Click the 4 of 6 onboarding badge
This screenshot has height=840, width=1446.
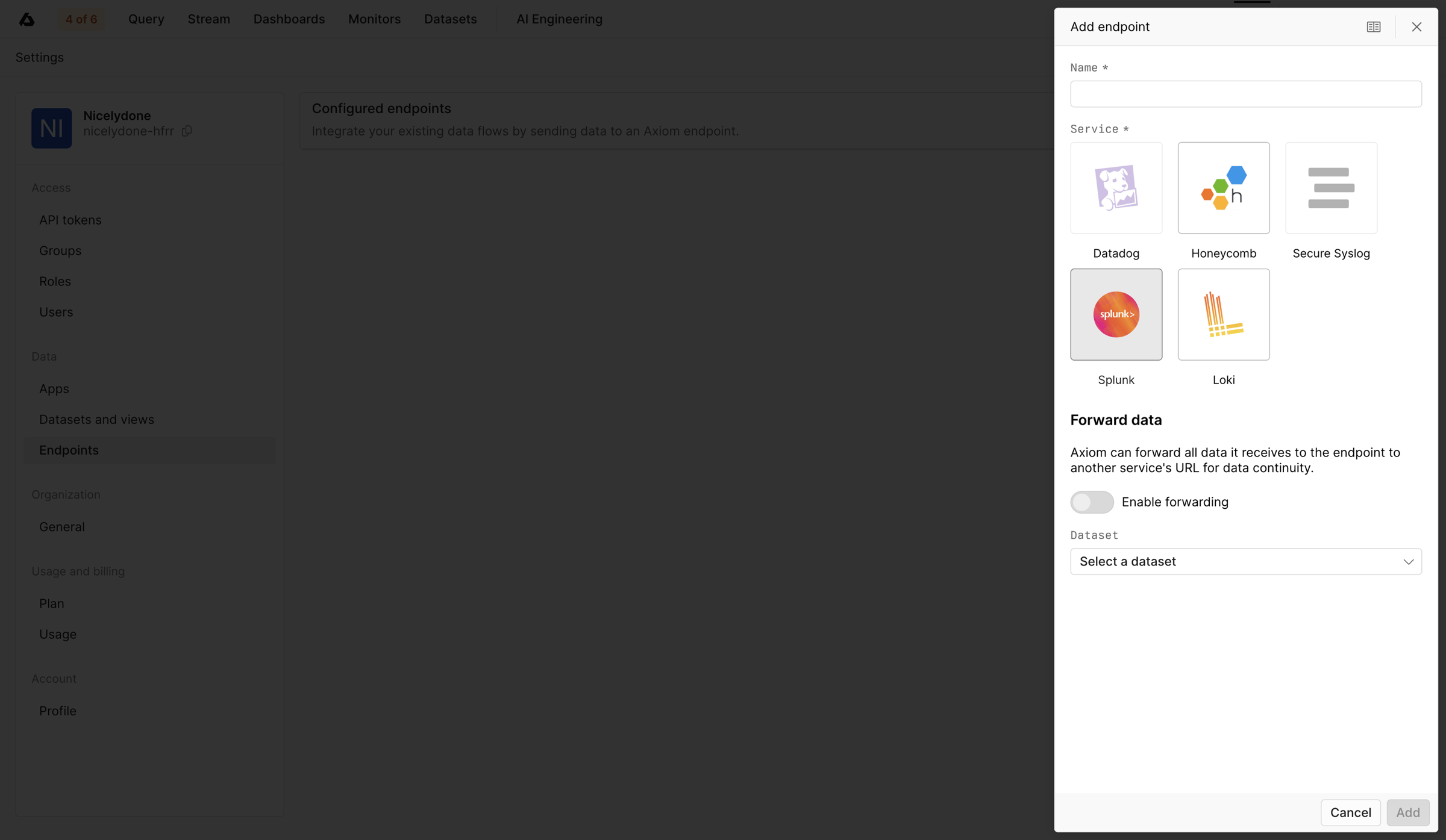[x=81, y=19]
